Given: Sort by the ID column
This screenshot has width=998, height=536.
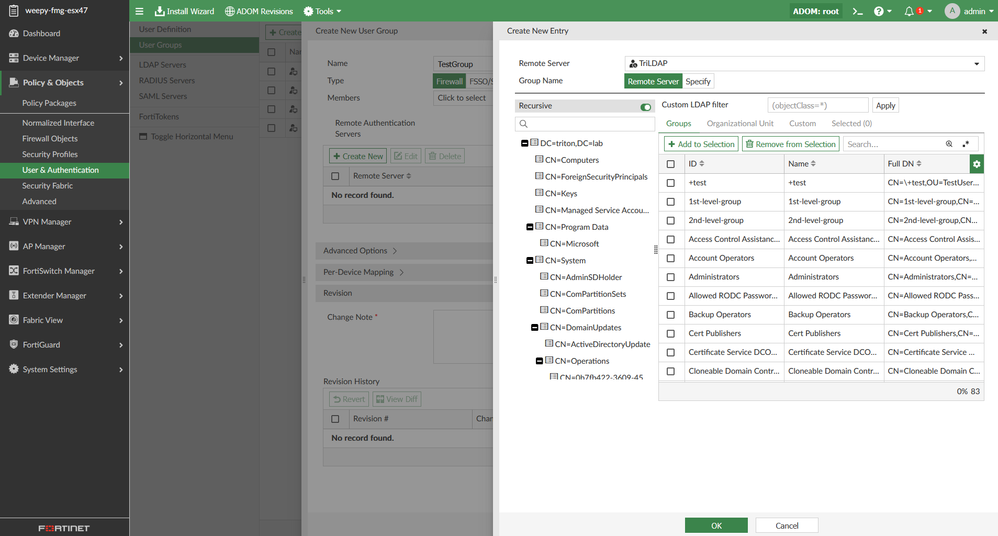Looking at the screenshot, I should point(696,164).
